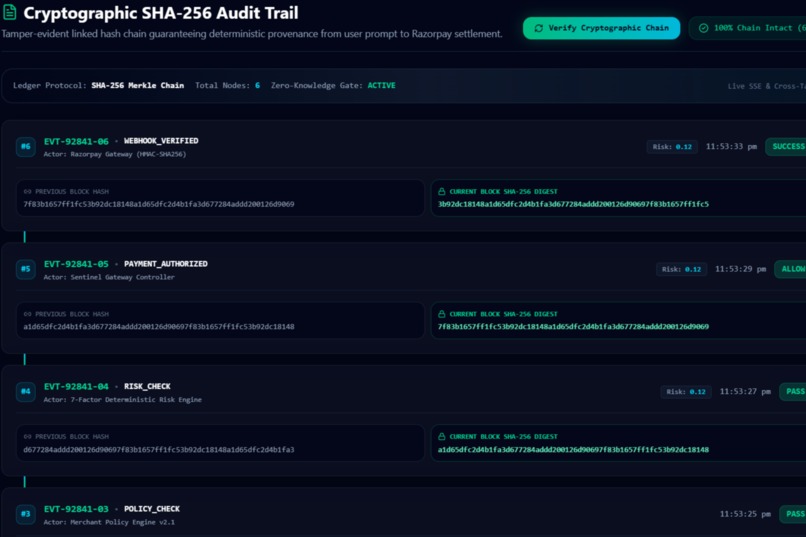Click link icon in event 06 previous hash

(27, 192)
